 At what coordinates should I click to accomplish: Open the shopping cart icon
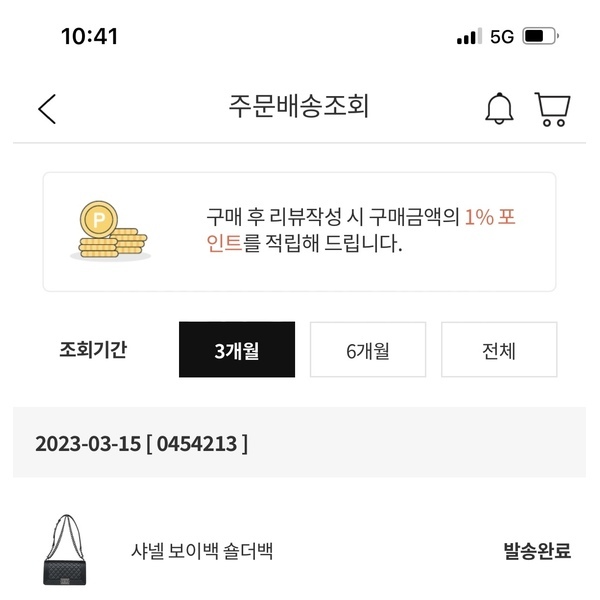553,109
